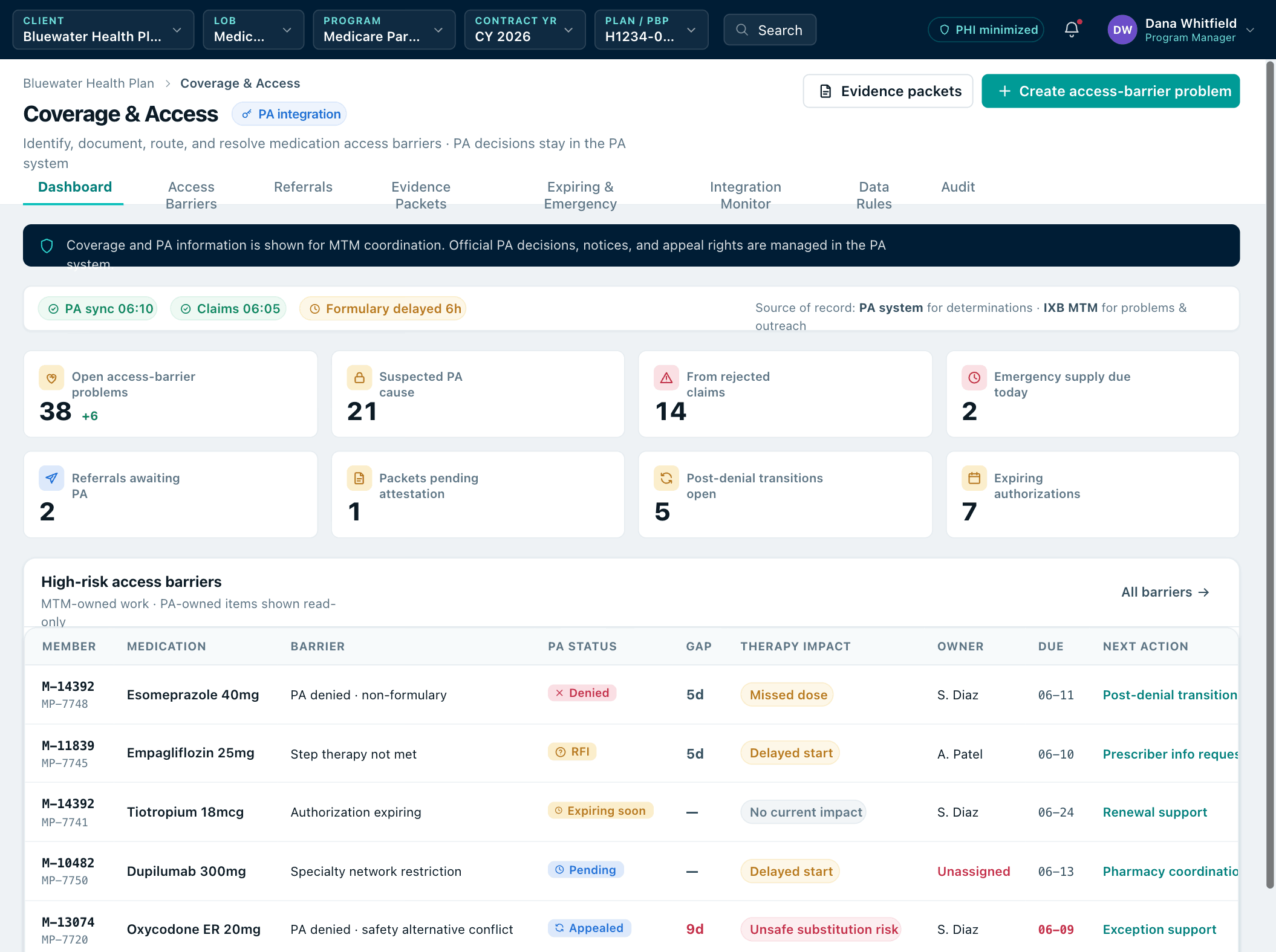The width and height of the screenshot is (1276, 952).
Task: Click the Formulary delayed 6h status chip
Action: (x=383, y=309)
